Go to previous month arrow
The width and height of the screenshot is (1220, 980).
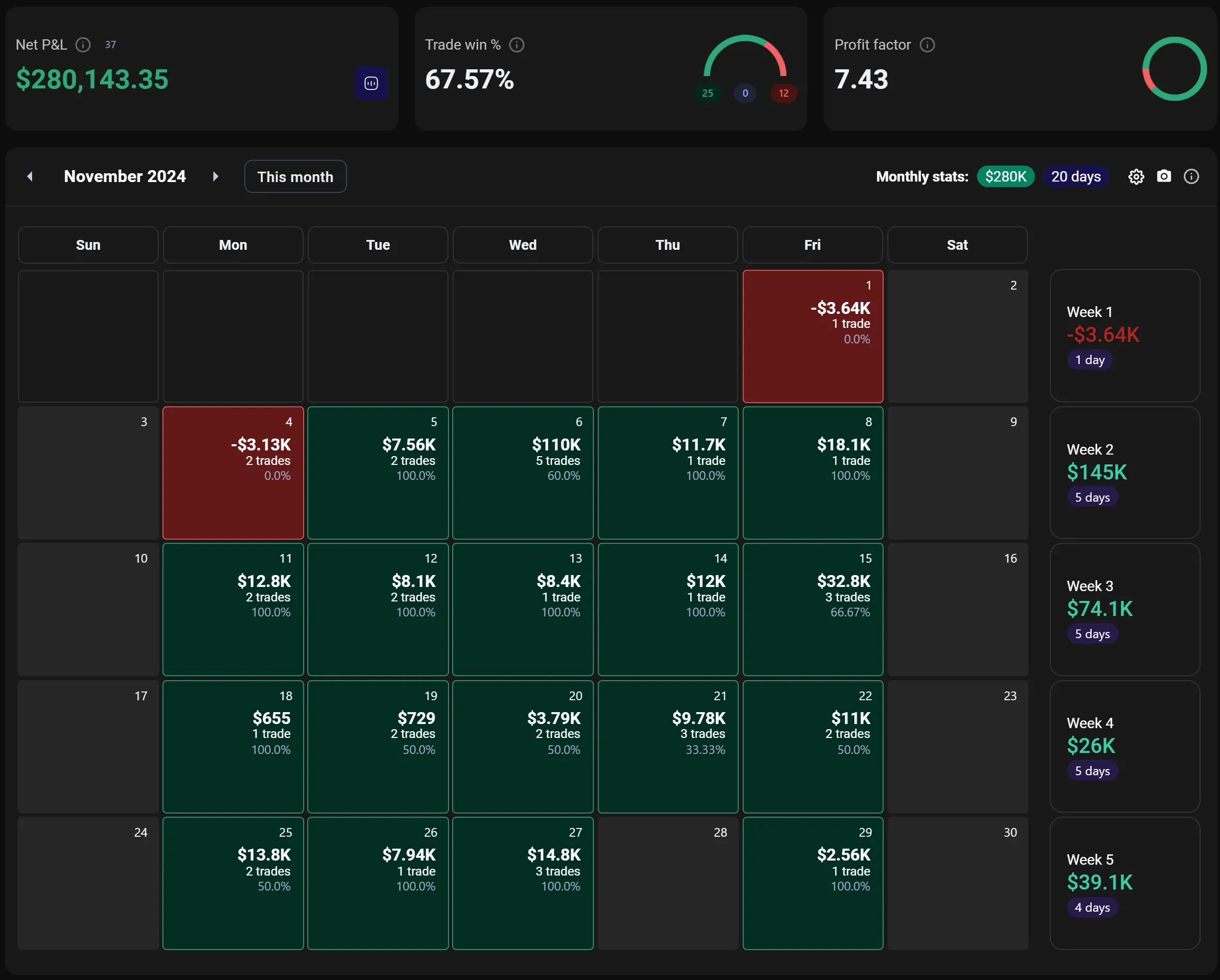(x=30, y=176)
